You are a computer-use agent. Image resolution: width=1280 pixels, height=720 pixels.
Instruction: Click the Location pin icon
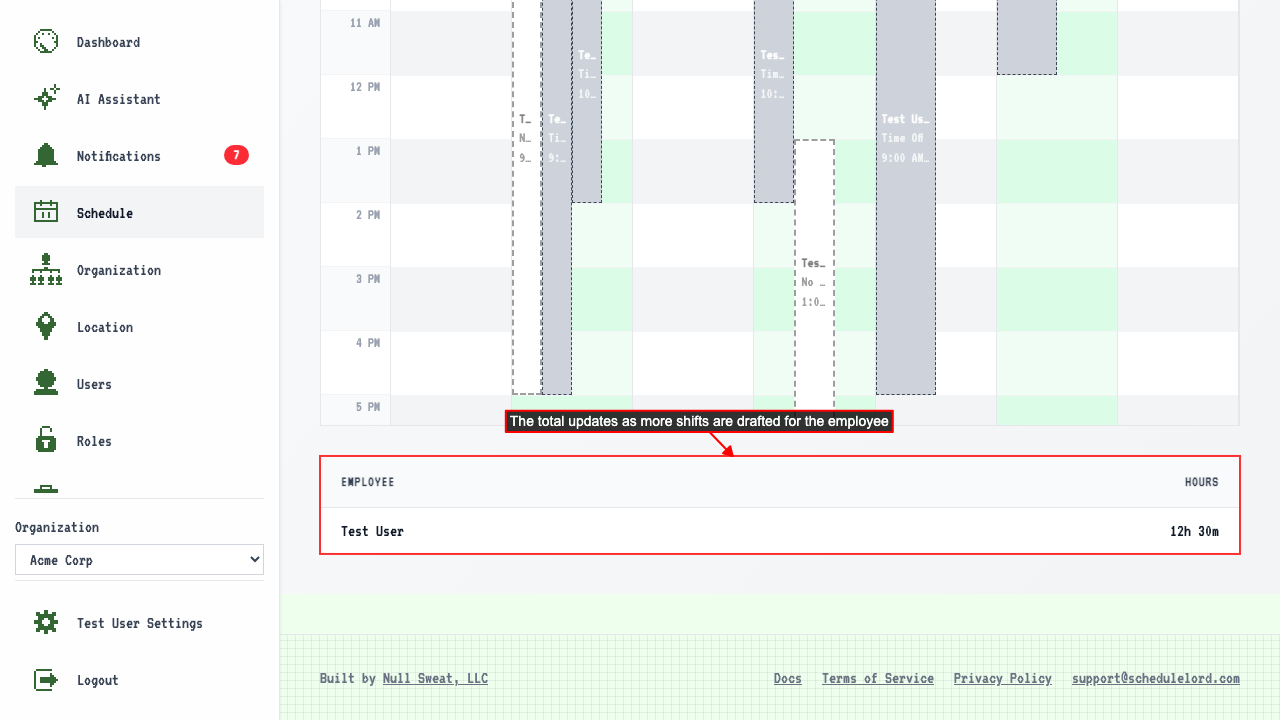tap(46, 326)
